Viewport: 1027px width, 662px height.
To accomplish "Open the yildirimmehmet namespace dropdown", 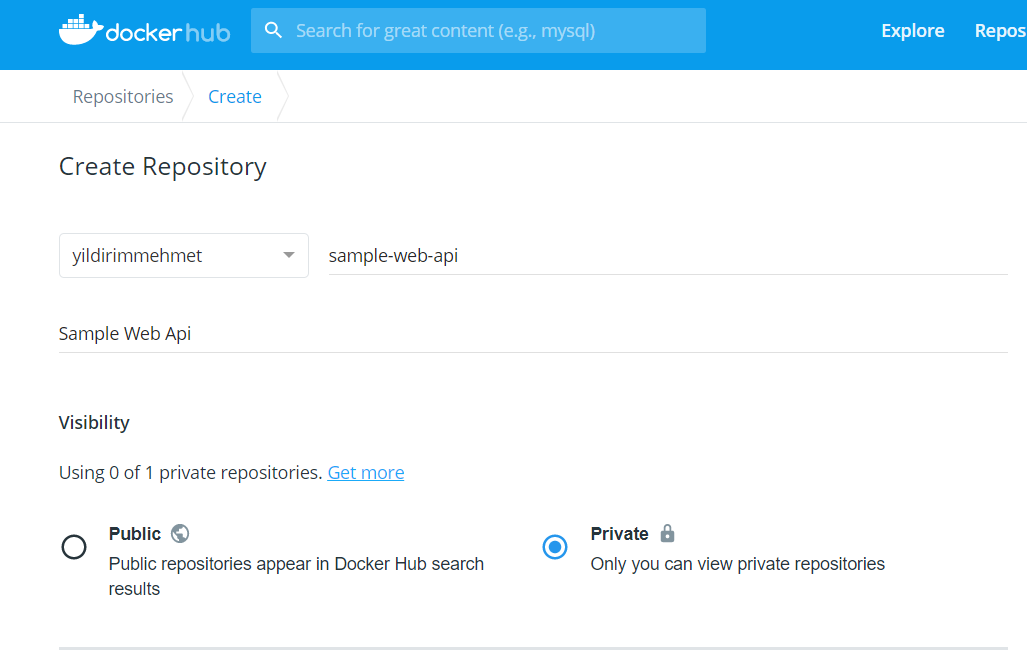I will click(183, 255).
